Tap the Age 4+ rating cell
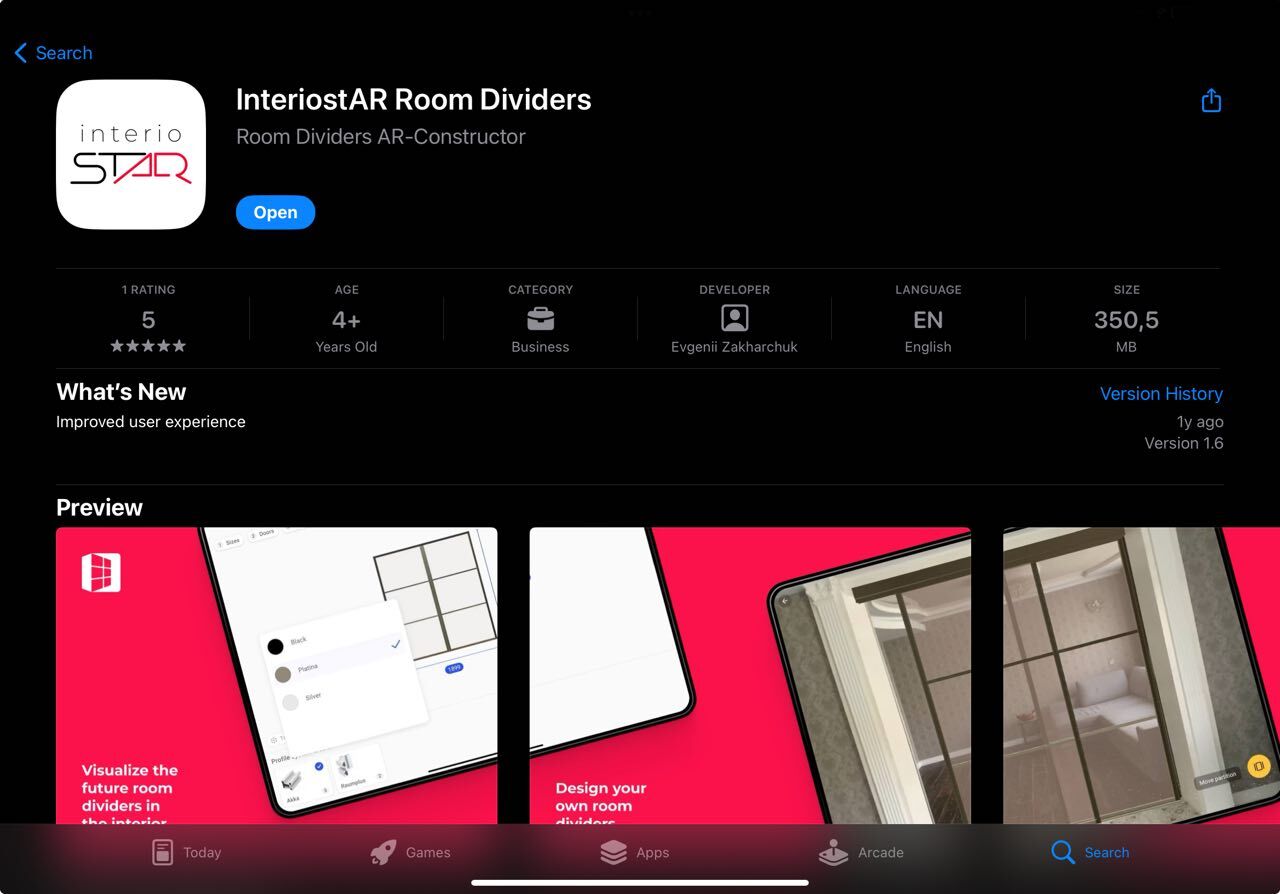This screenshot has width=1280, height=894. 346,320
